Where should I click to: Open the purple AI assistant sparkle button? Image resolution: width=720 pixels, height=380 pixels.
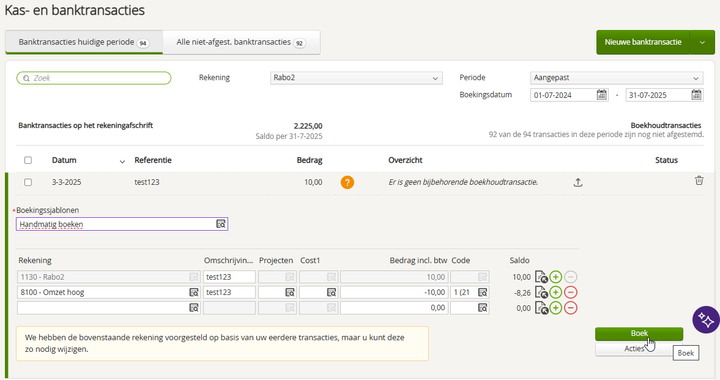[x=706, y=320]
